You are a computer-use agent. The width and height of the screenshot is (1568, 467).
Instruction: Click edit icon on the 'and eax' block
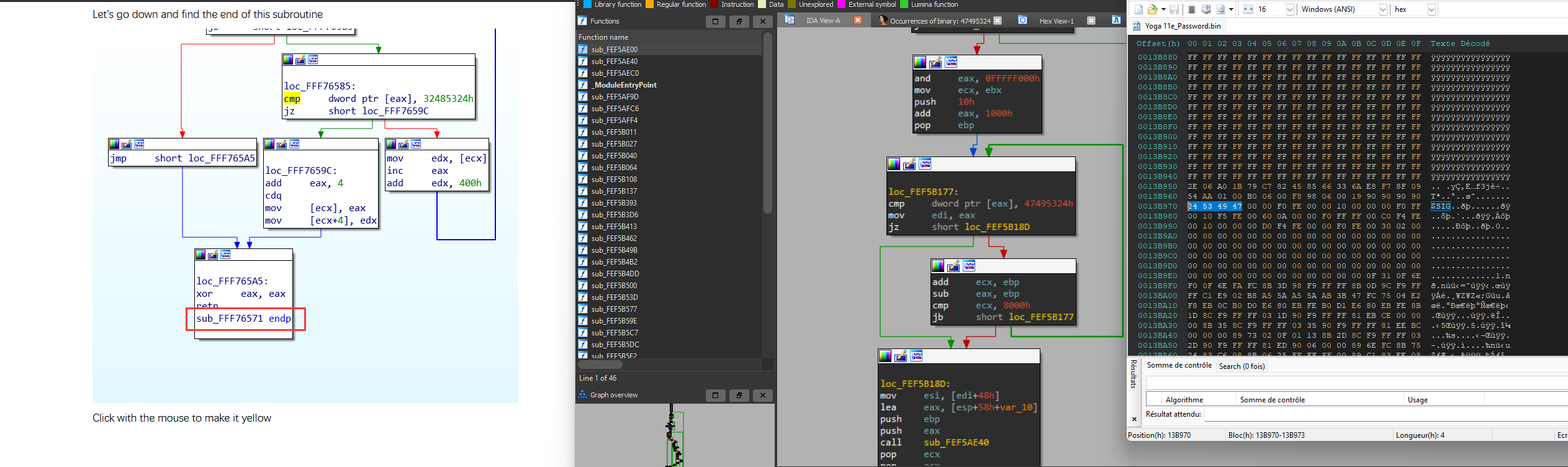[x=935, y=62]
